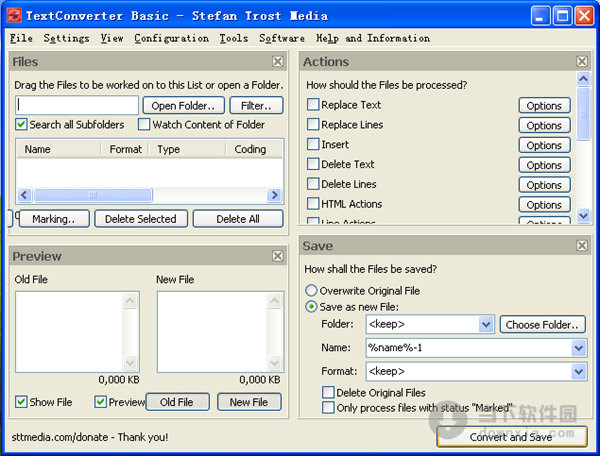The height and width of the screenshot is (456, 600).
Task: Enable the Delete Lines action
Action: [313, 184]
